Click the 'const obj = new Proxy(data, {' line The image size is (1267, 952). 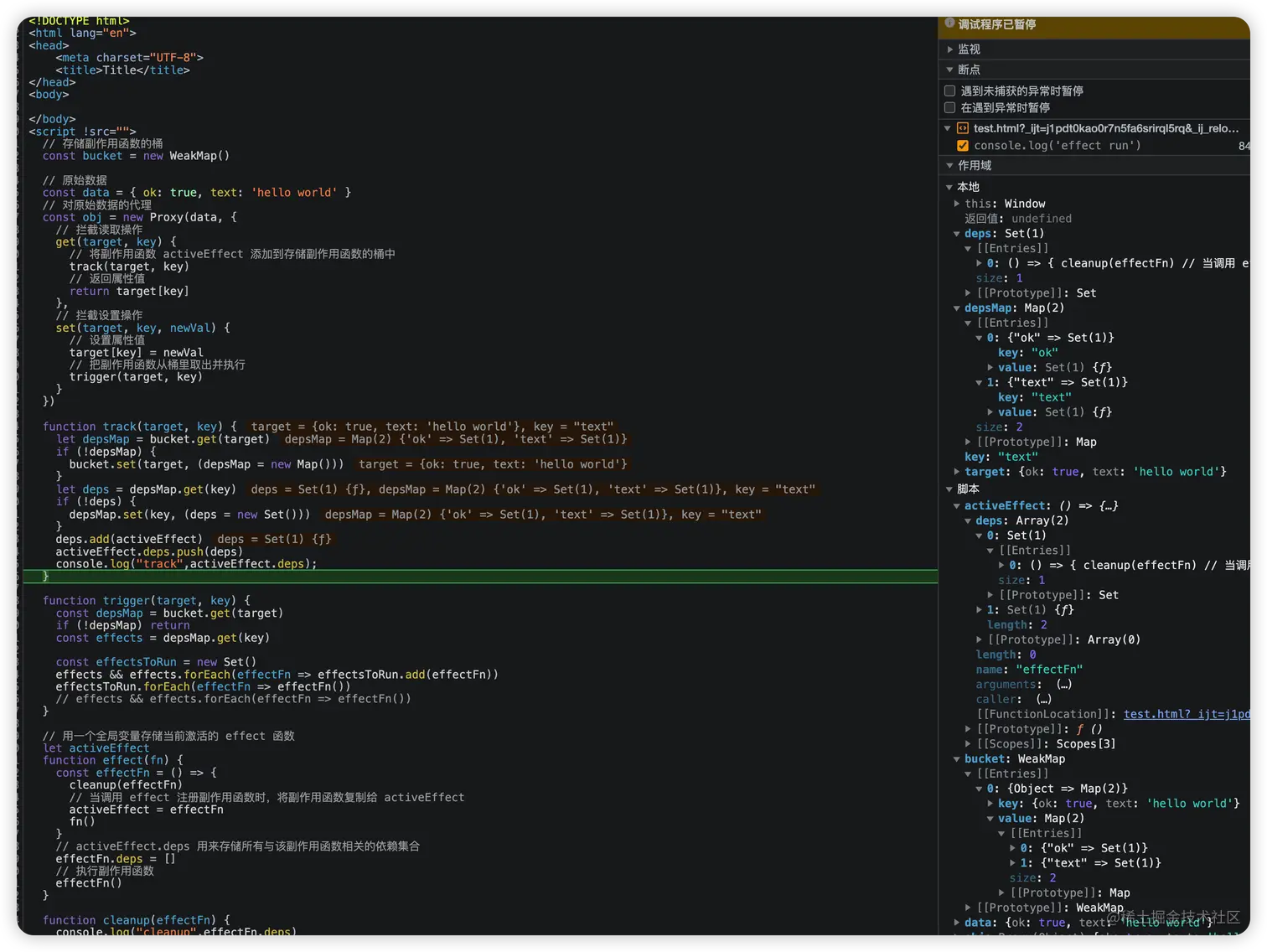pyautogui.click(x=140, y=217)
